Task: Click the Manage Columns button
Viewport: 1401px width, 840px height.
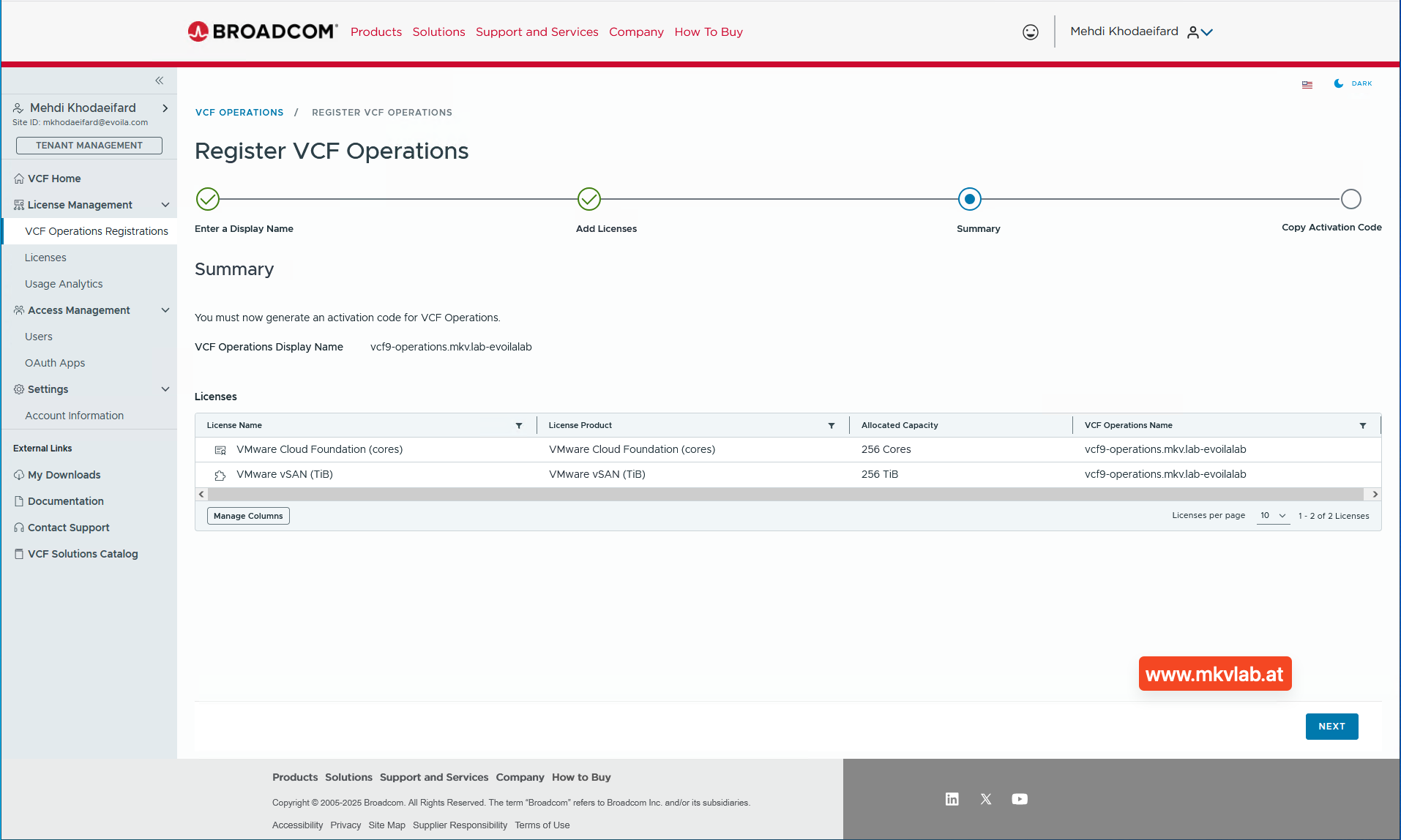Action: tap(248, 516)
